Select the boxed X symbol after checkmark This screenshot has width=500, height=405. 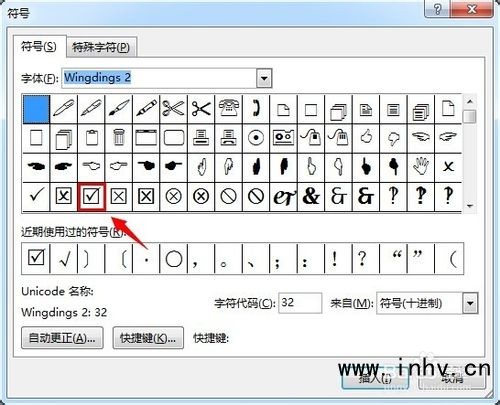[64, 196]
